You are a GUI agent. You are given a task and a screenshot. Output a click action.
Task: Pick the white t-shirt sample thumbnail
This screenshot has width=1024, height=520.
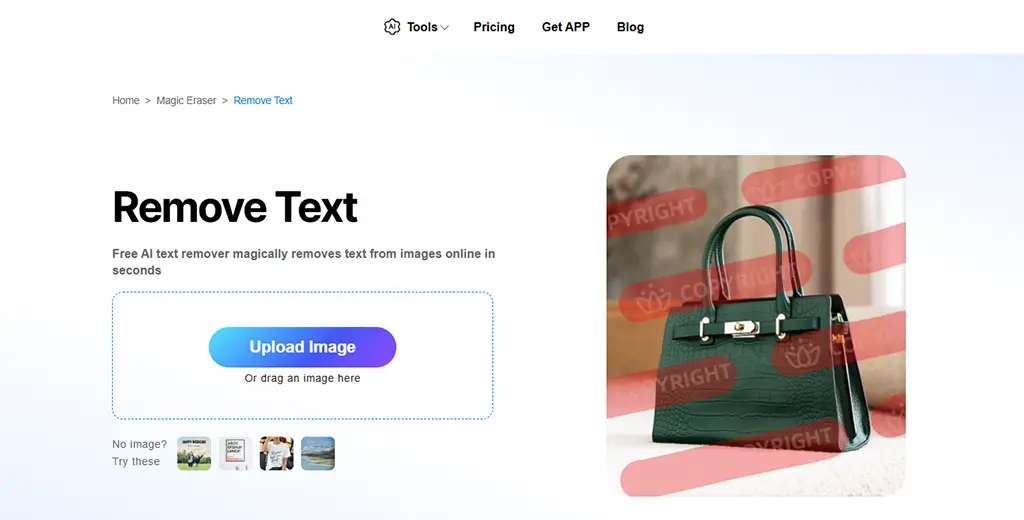[276, 453]
